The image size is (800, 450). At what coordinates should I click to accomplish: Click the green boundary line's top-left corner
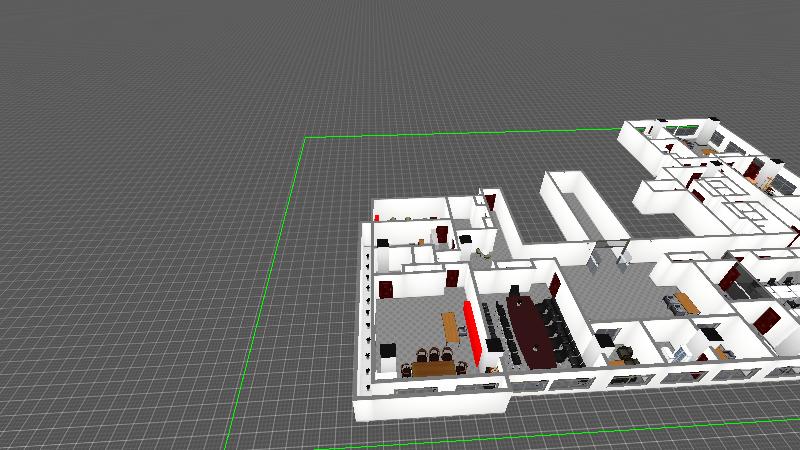click(304, 137)
